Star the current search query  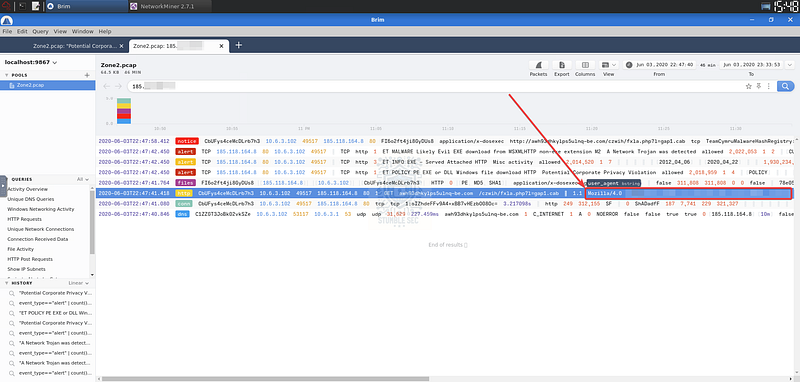[x=748, y=86]
